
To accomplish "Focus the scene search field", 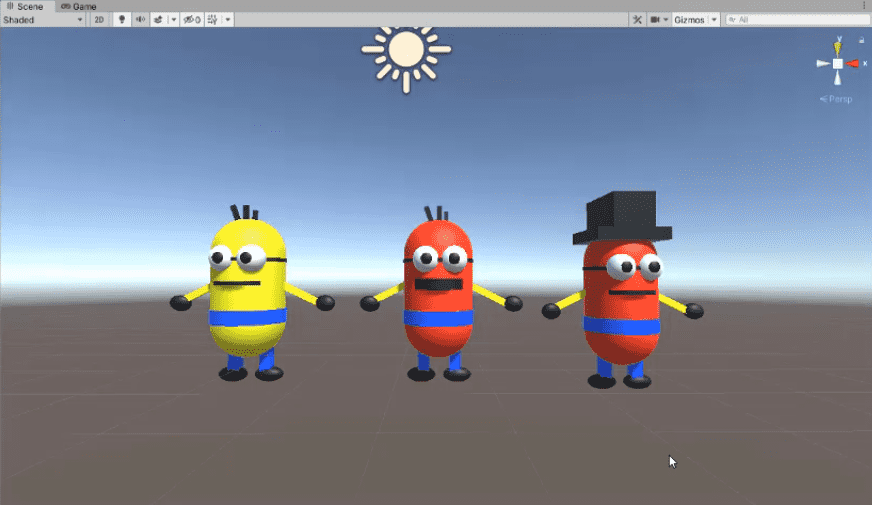I will tap(797, 19).
